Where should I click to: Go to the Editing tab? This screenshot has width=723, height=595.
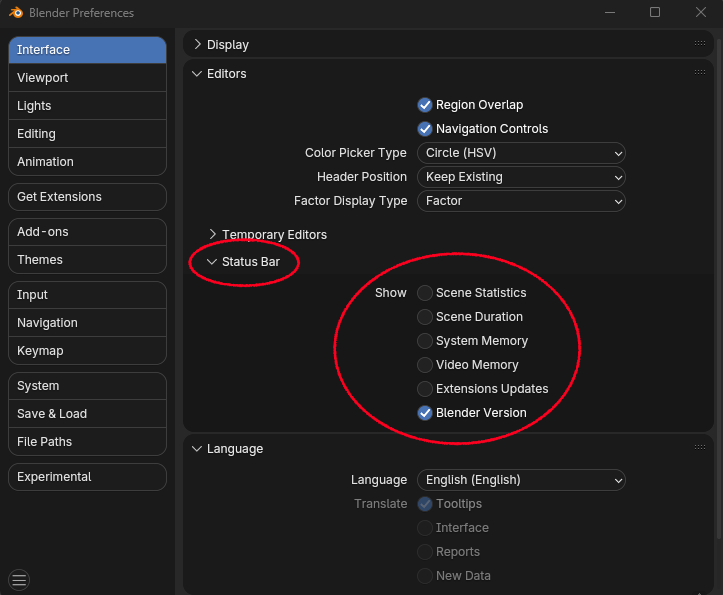click(87, 134)
